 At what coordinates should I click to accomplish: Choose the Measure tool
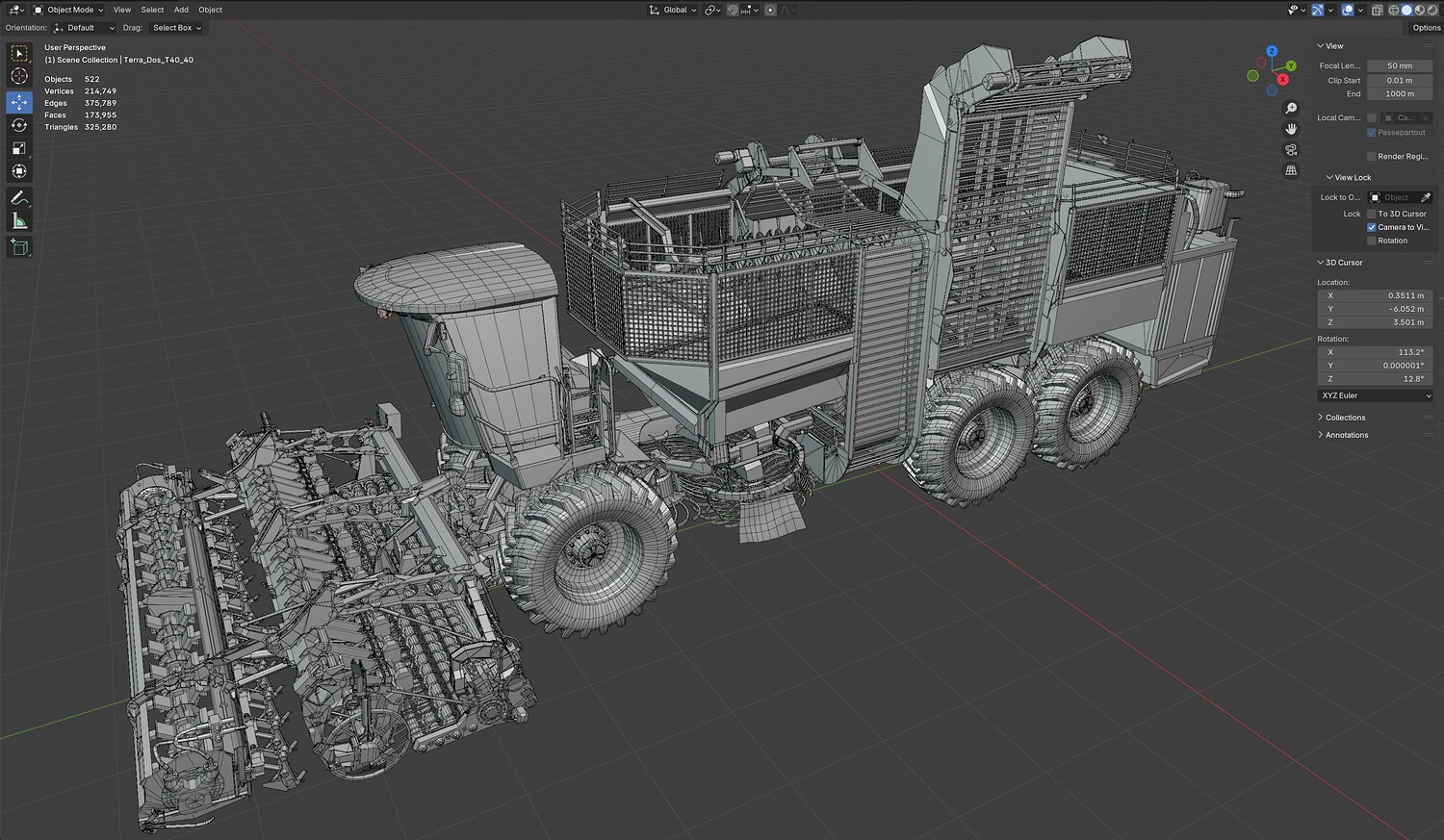pos(19,221)
